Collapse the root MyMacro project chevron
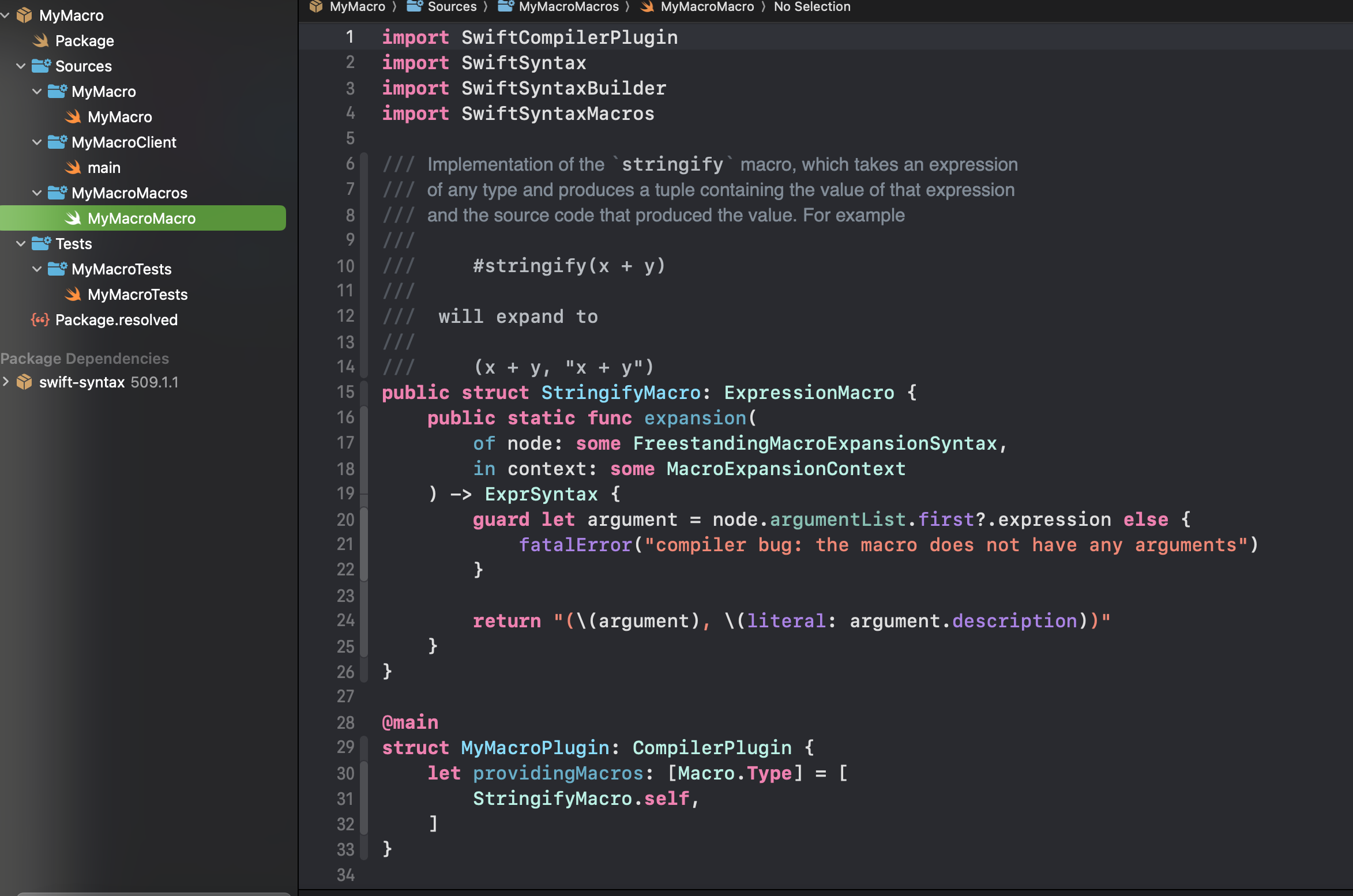 5,16
